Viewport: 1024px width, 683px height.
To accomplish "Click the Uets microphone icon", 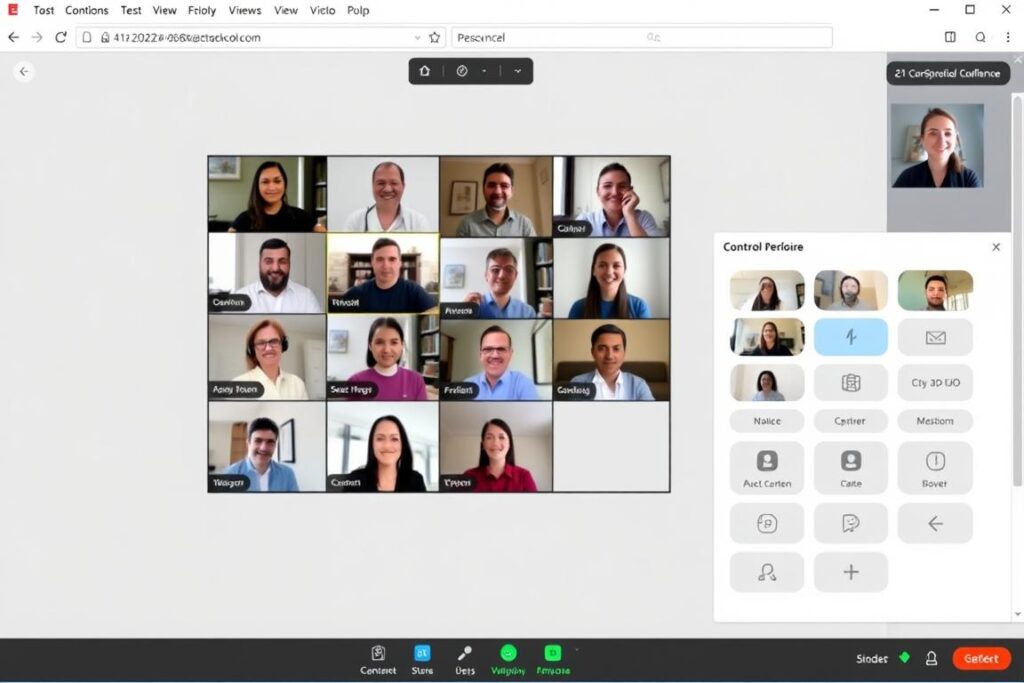I will click(465, 659).
